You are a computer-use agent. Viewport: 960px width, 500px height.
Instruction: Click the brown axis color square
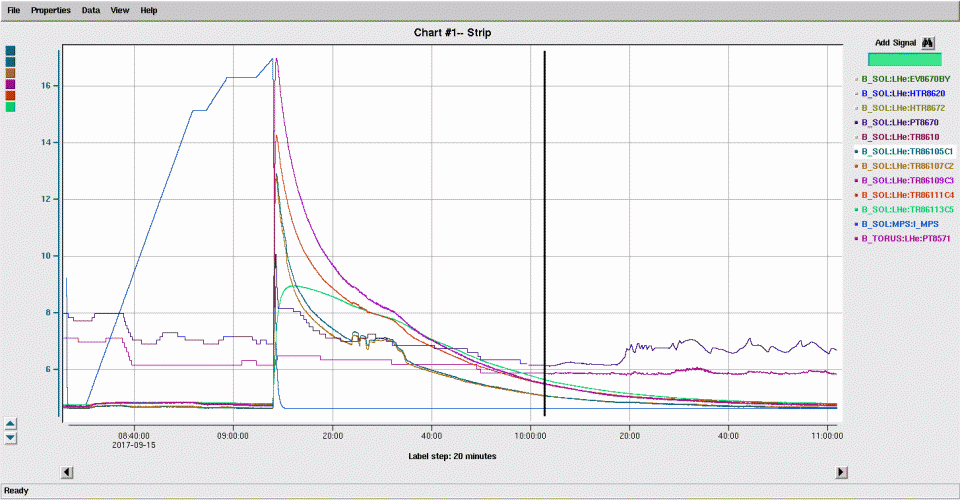(10, 73)
